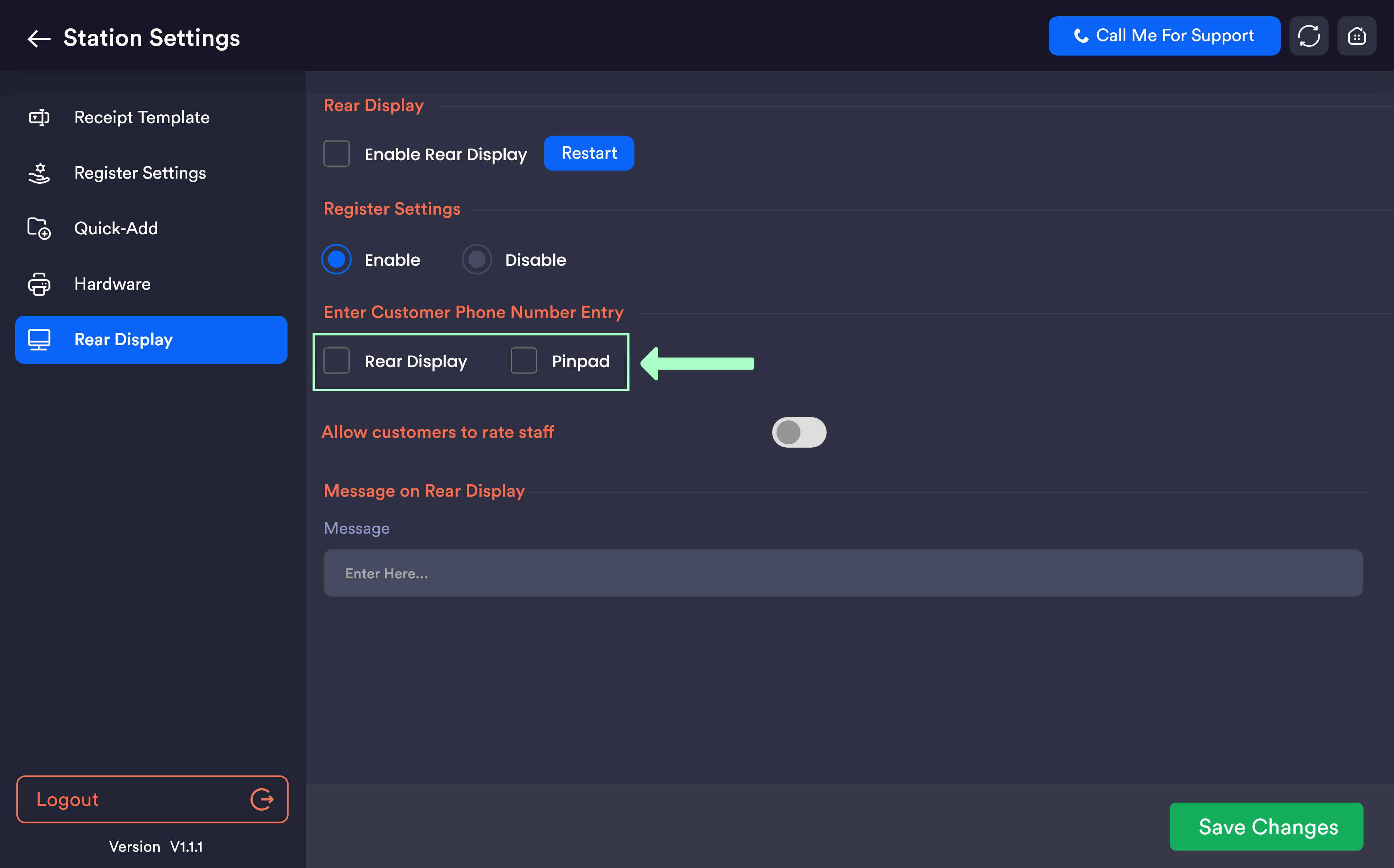
Task: Click the refresh sync icon in header
Action: tap(1308, 36)
